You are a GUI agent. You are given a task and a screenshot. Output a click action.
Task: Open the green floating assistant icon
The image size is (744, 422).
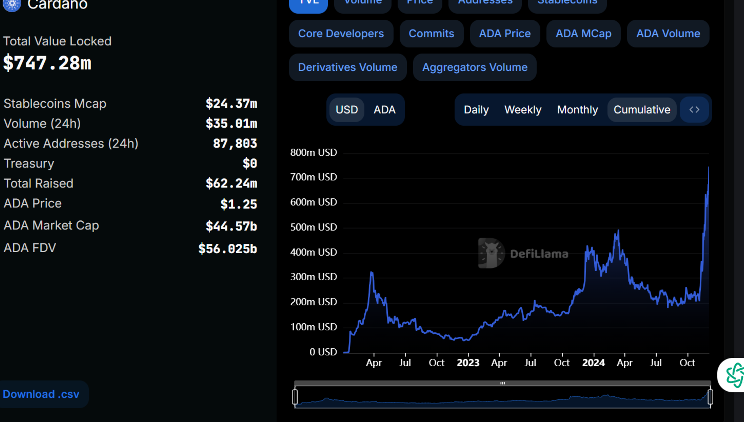click(x=732, y=375)
